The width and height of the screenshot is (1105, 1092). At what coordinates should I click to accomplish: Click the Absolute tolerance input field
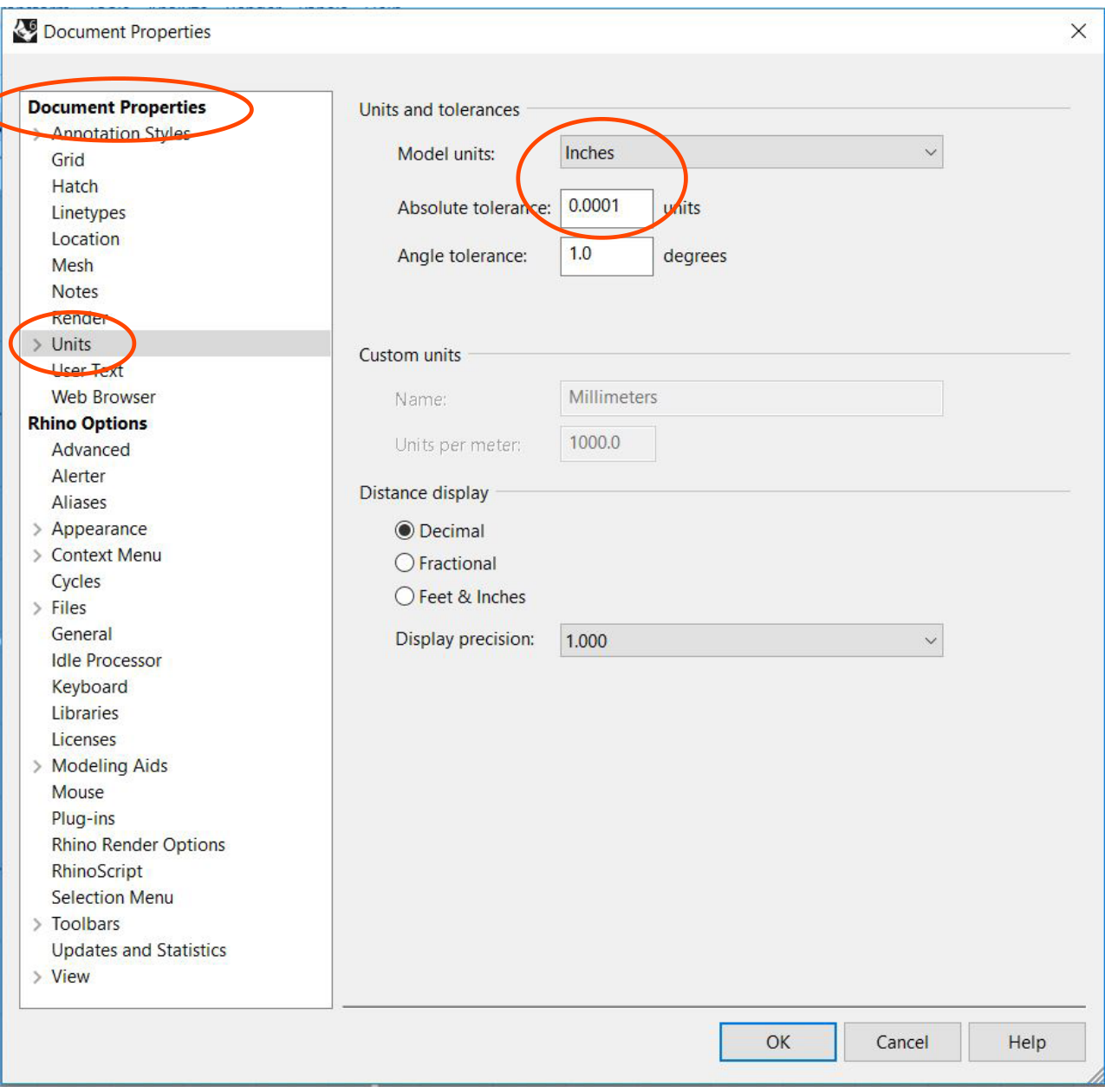pyautogui.click(x=607, y=208)
